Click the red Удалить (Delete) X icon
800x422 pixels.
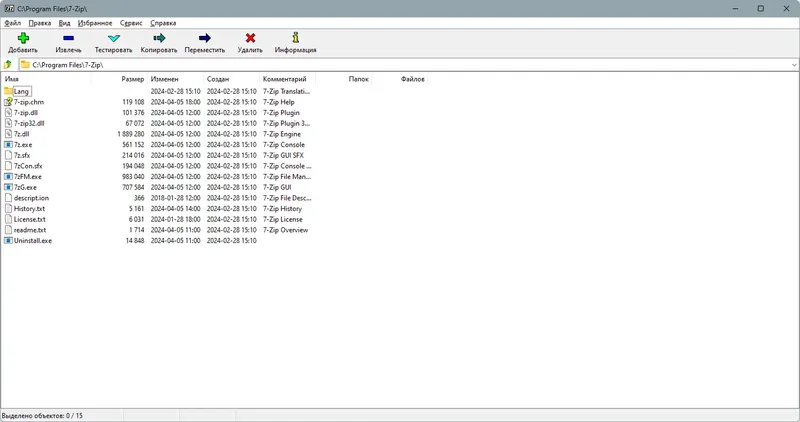click(x=250, y=38)
